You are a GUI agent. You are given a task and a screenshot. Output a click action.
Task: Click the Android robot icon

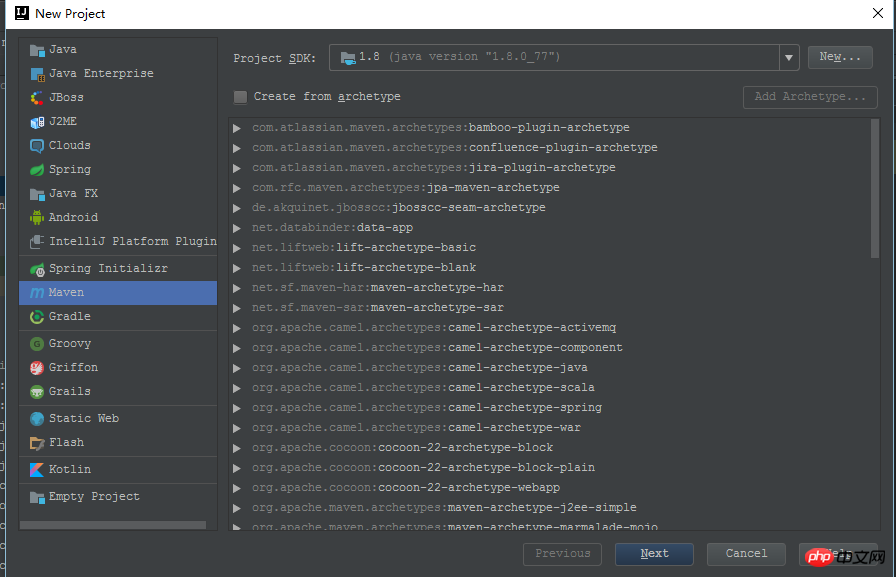(37, 218)
